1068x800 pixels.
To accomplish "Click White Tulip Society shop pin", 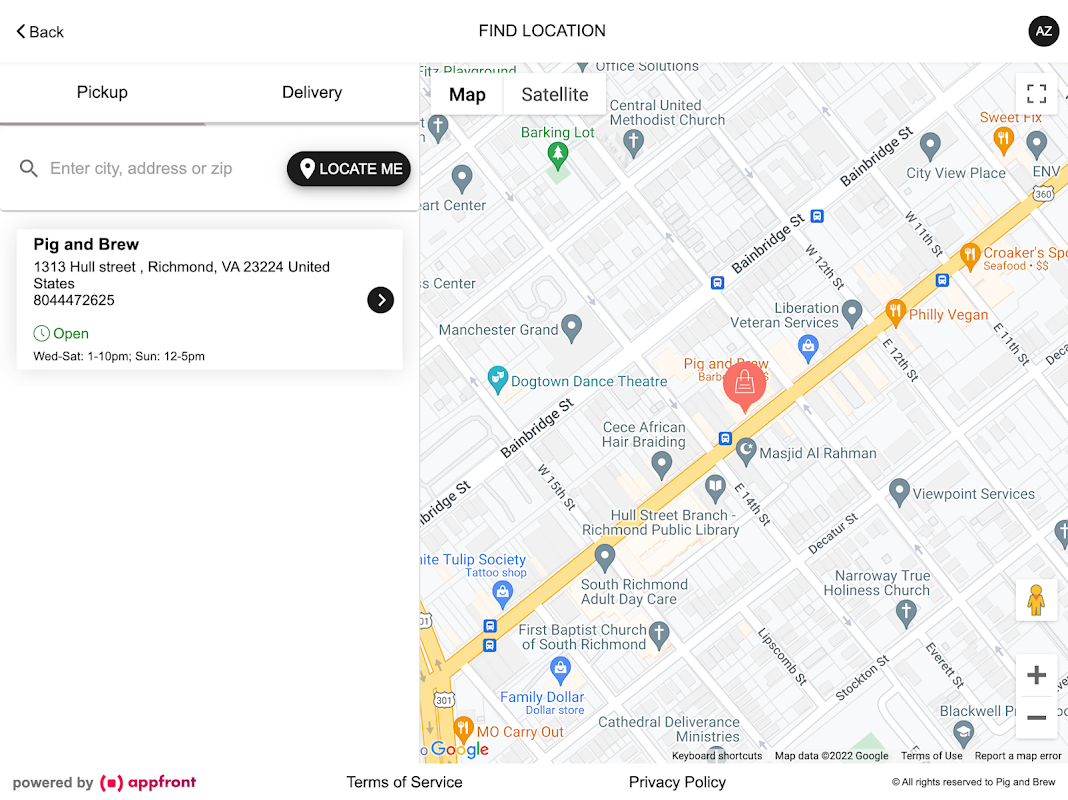I will click(x=503, y=595).
